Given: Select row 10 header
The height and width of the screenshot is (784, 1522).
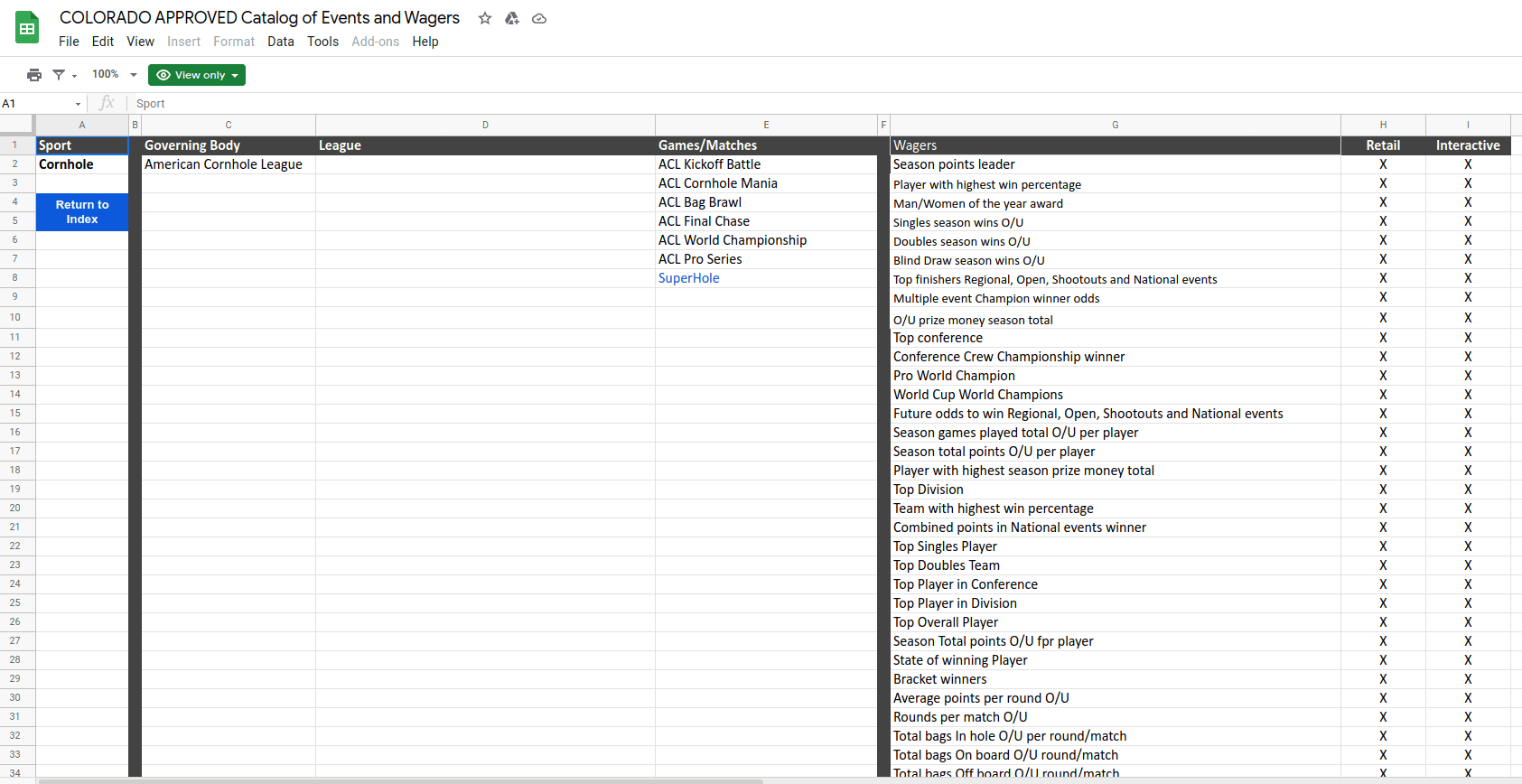Looking at the screenshot, I should click(x=15, y=317).
